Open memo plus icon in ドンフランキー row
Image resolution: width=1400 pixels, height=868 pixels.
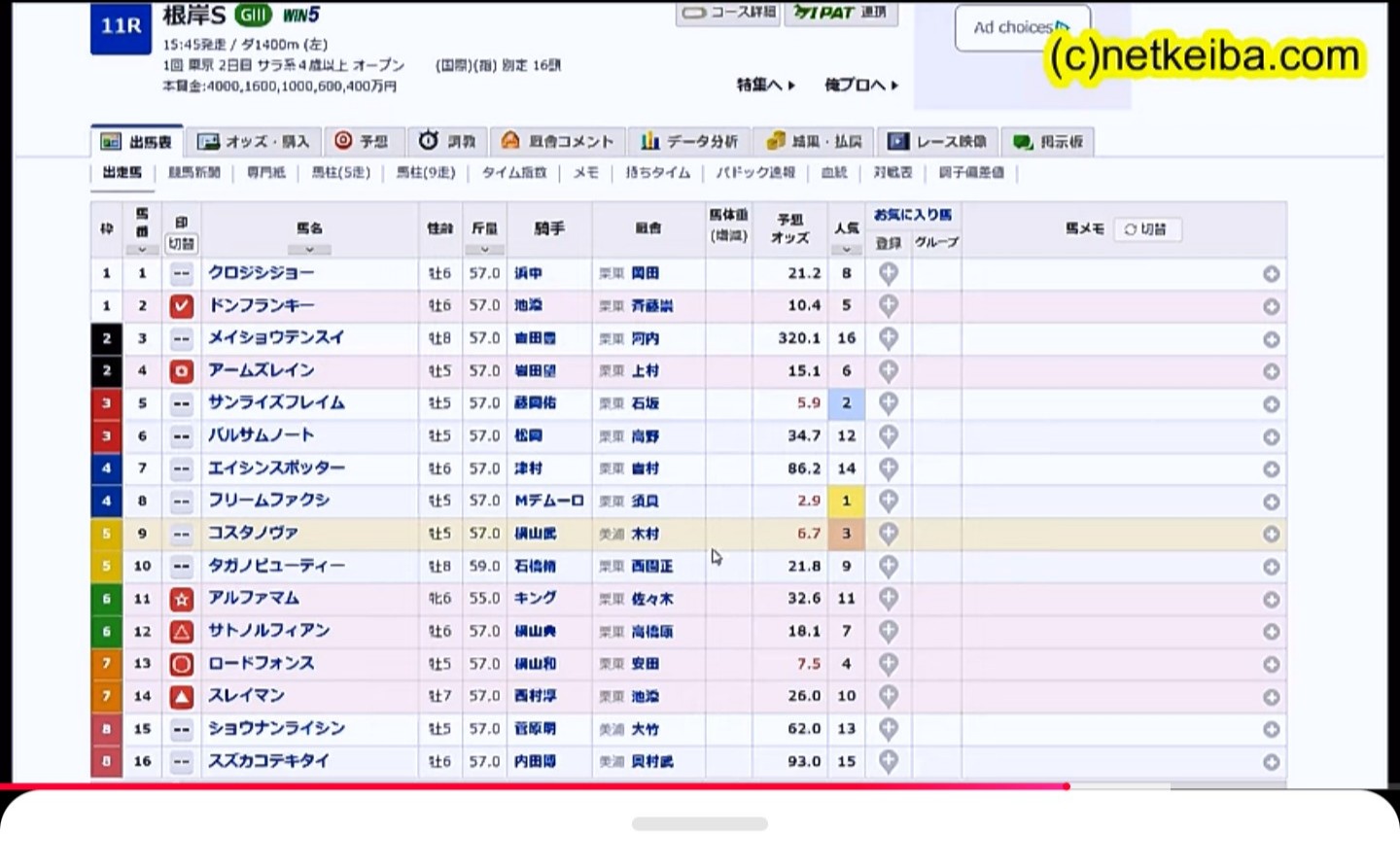[1271, 307]
